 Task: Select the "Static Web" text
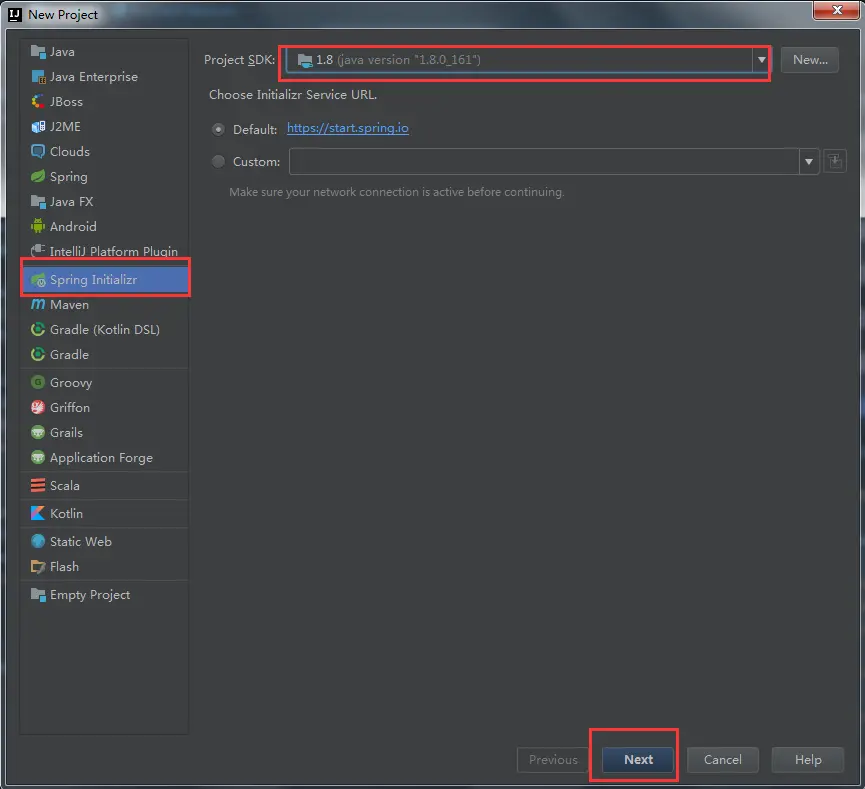click(x=81, y=542)
